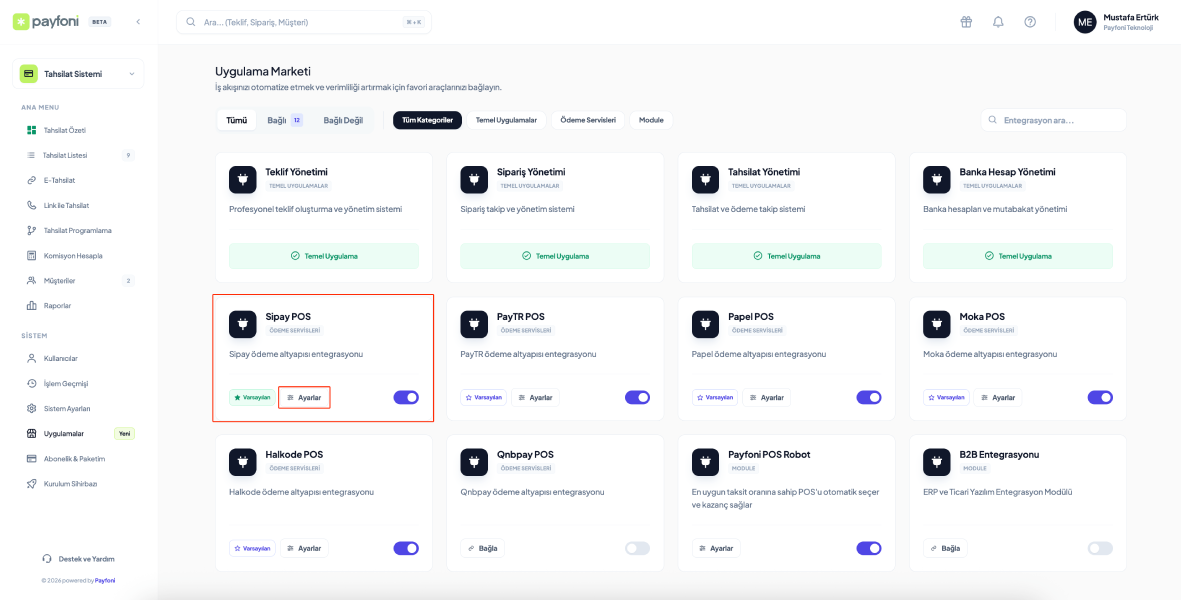
Task: Click the Entegrasyon ara search field
Action: pos(1054,120)
